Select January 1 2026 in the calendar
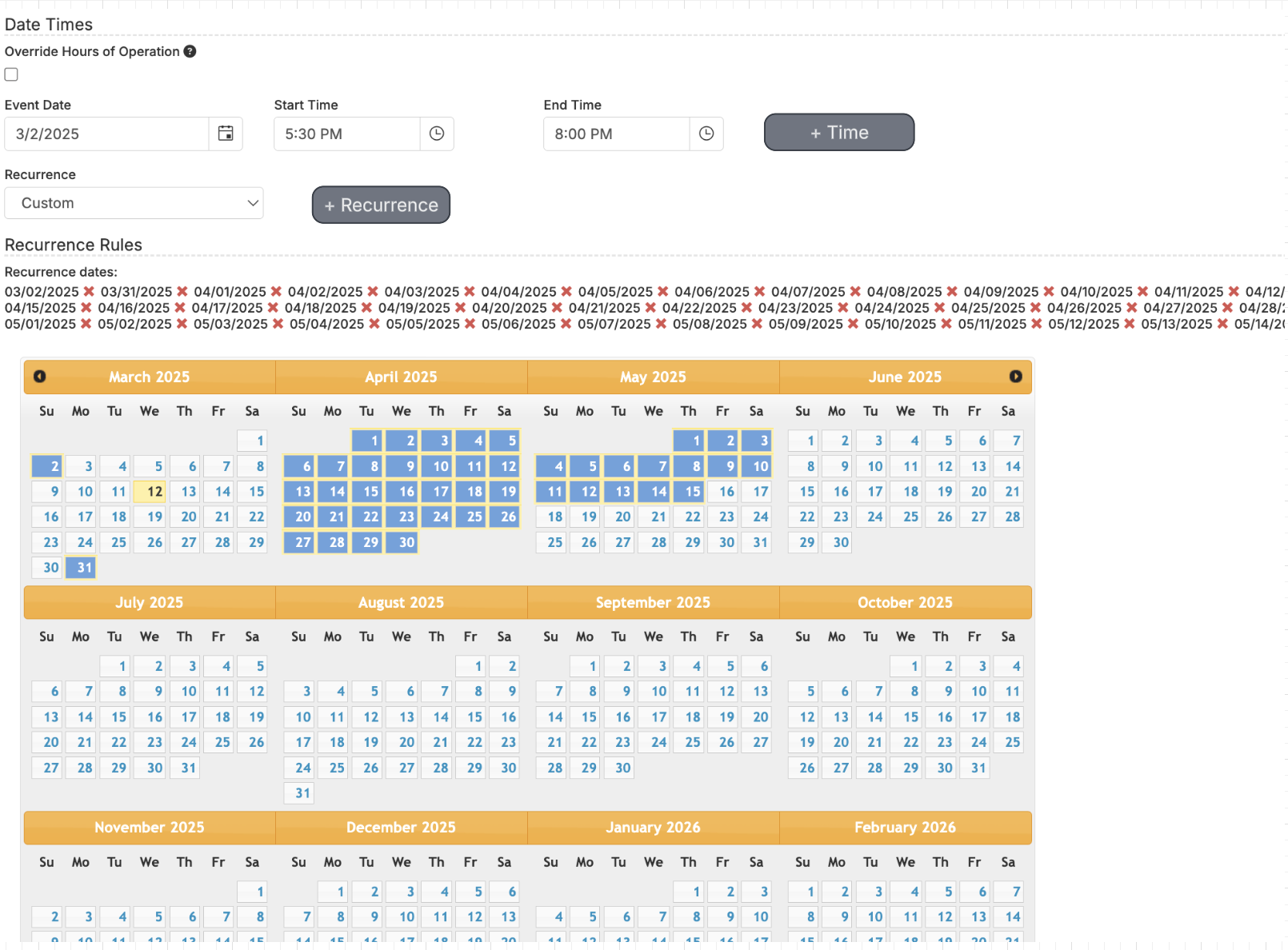 pos(689,892)
